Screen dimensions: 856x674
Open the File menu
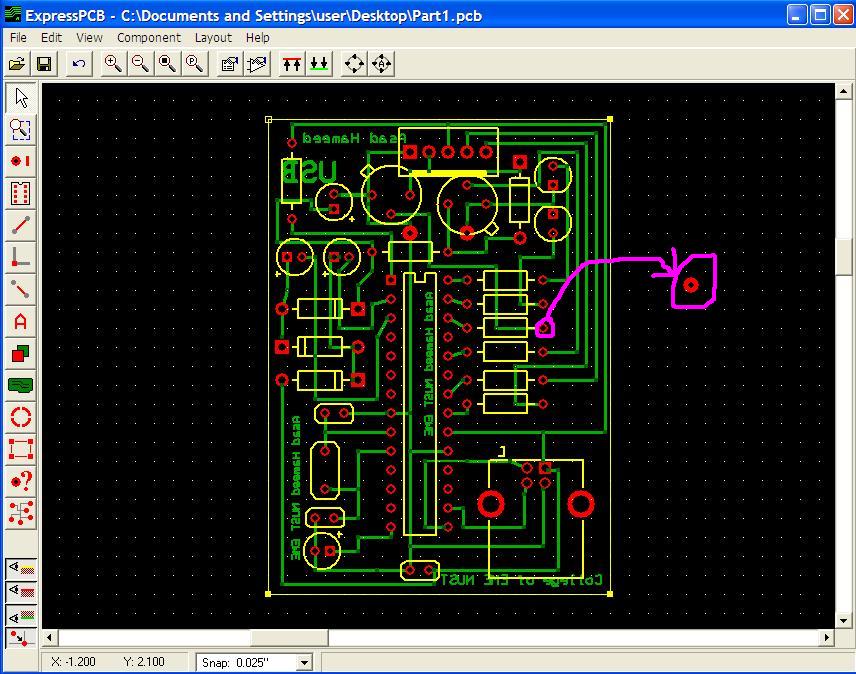pyautogui.click(x=18, y=38)
